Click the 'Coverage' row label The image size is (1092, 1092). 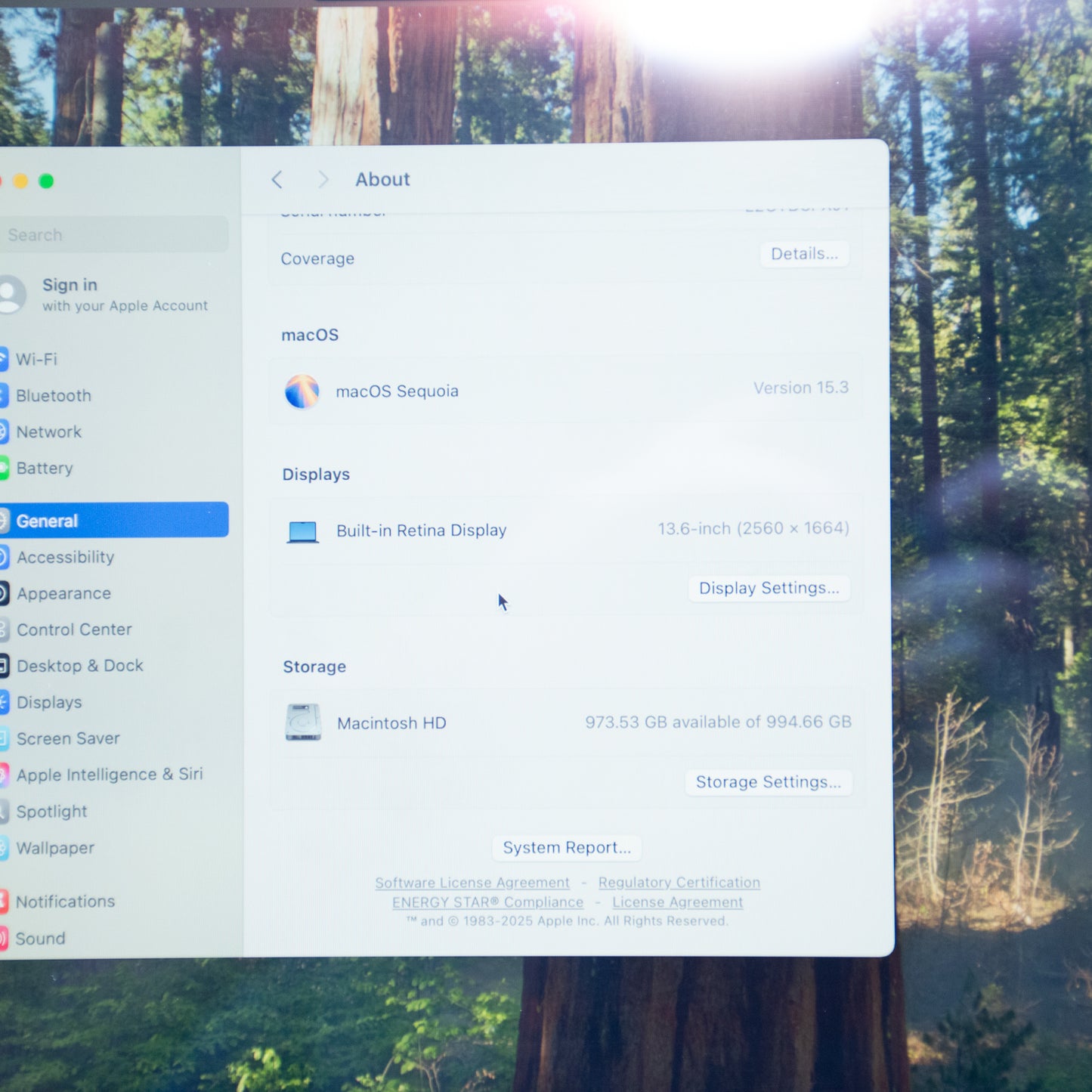click(x=317, y=258)
